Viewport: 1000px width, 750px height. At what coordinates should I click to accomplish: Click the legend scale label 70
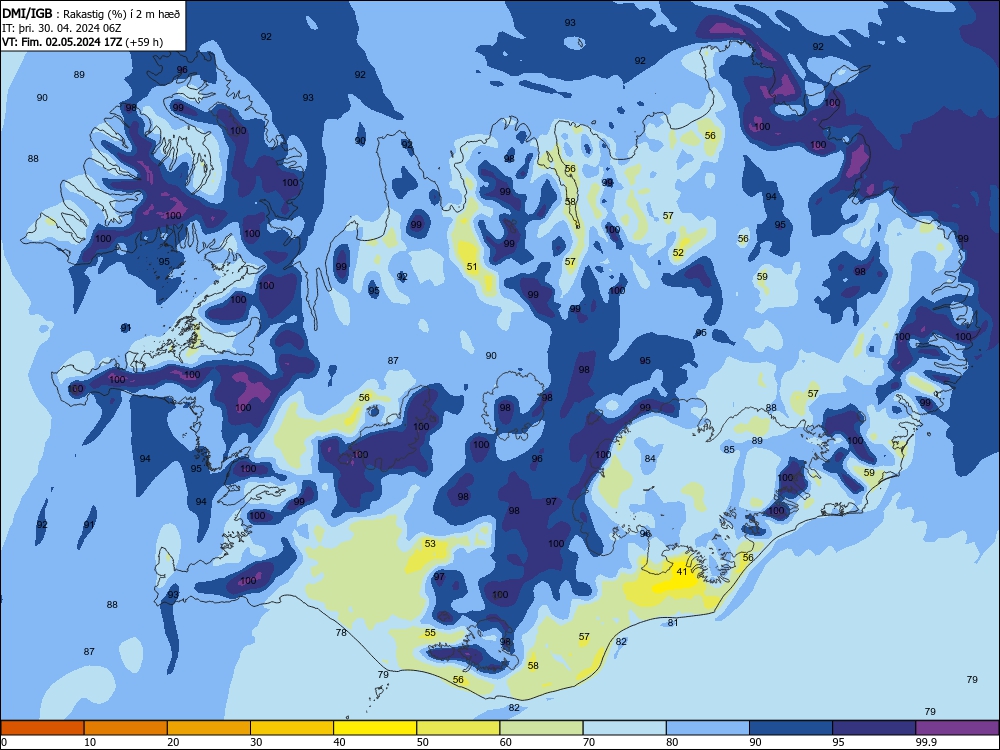click(x=589, y=742)
